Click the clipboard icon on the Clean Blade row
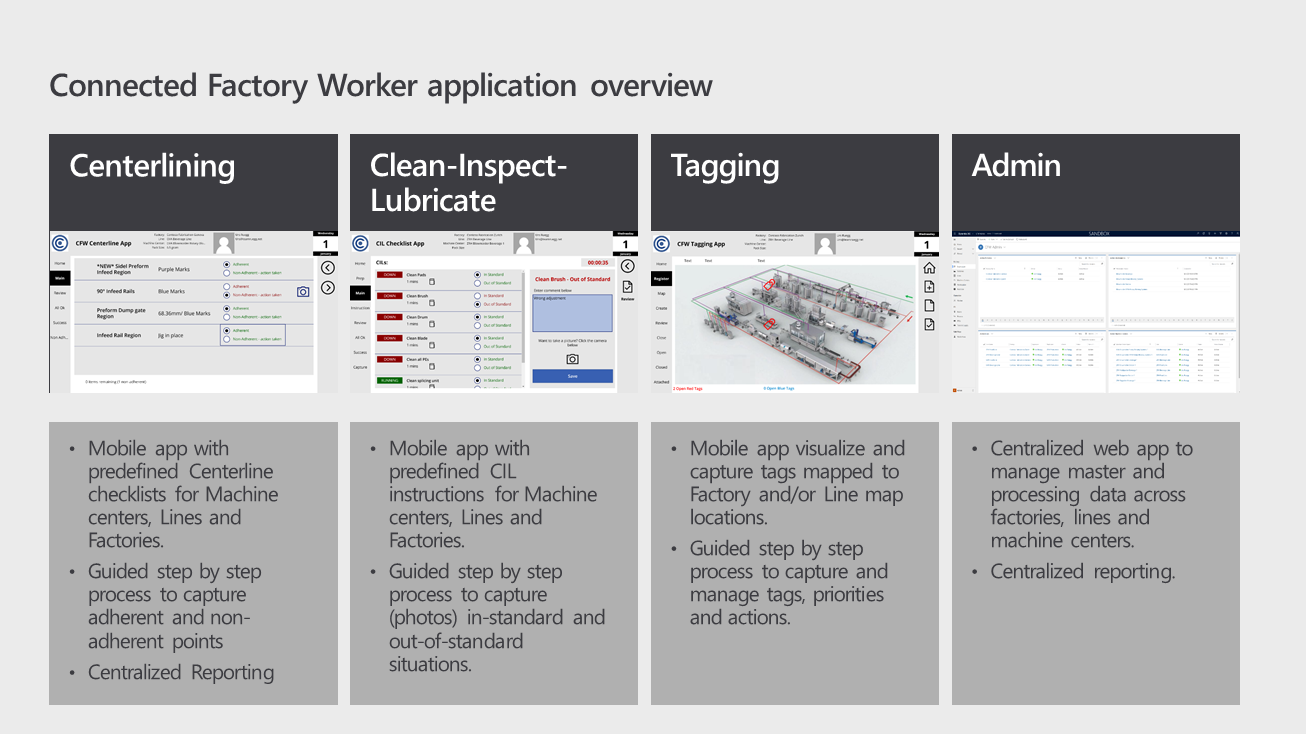Image resolution: width=1306 pixels, height=734 pixels. click(x=432, y=345)
